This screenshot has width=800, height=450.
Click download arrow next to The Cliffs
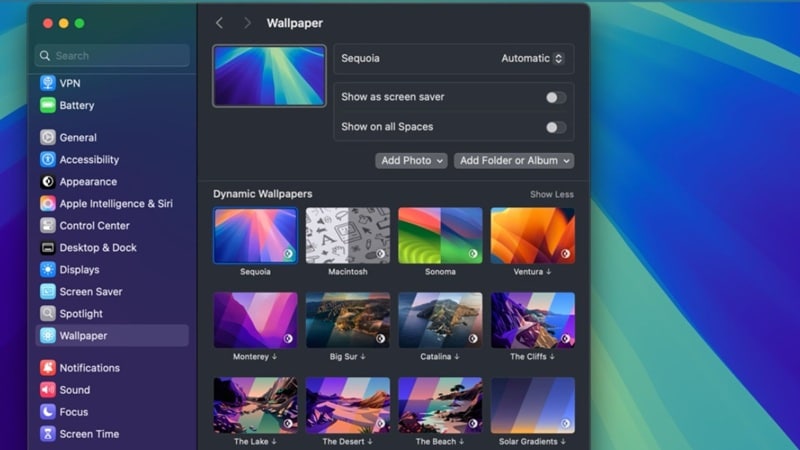552,357
